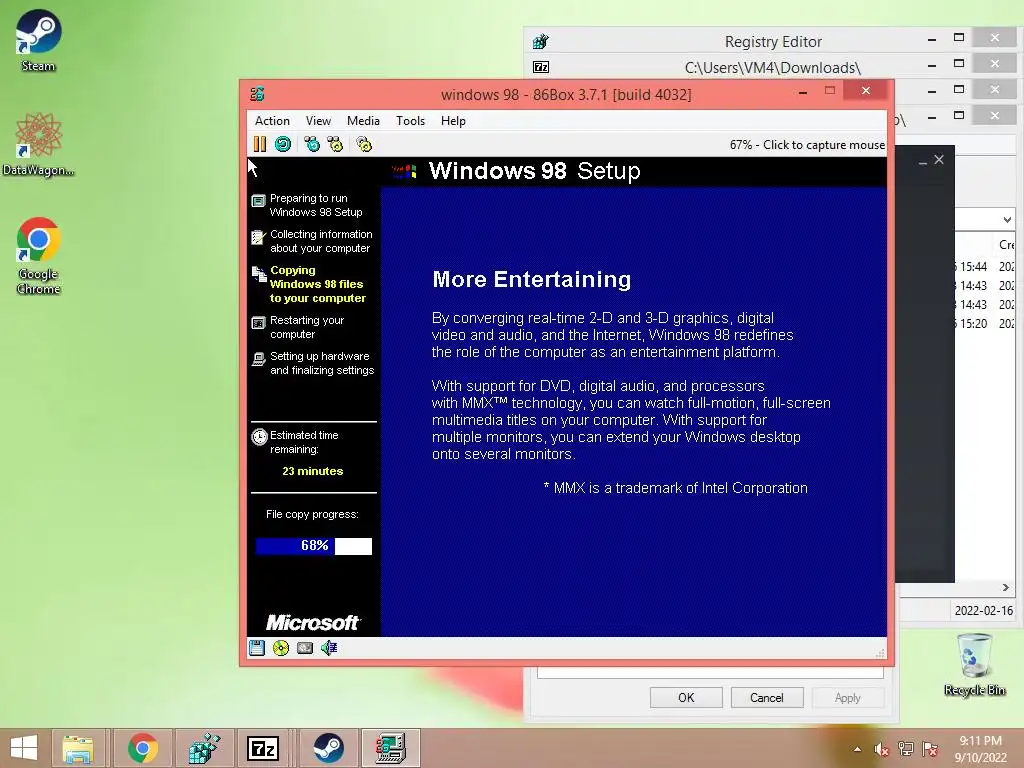Click Apply in the background dialog
The image size is (1024, 768).
click(x=848, y=697)
